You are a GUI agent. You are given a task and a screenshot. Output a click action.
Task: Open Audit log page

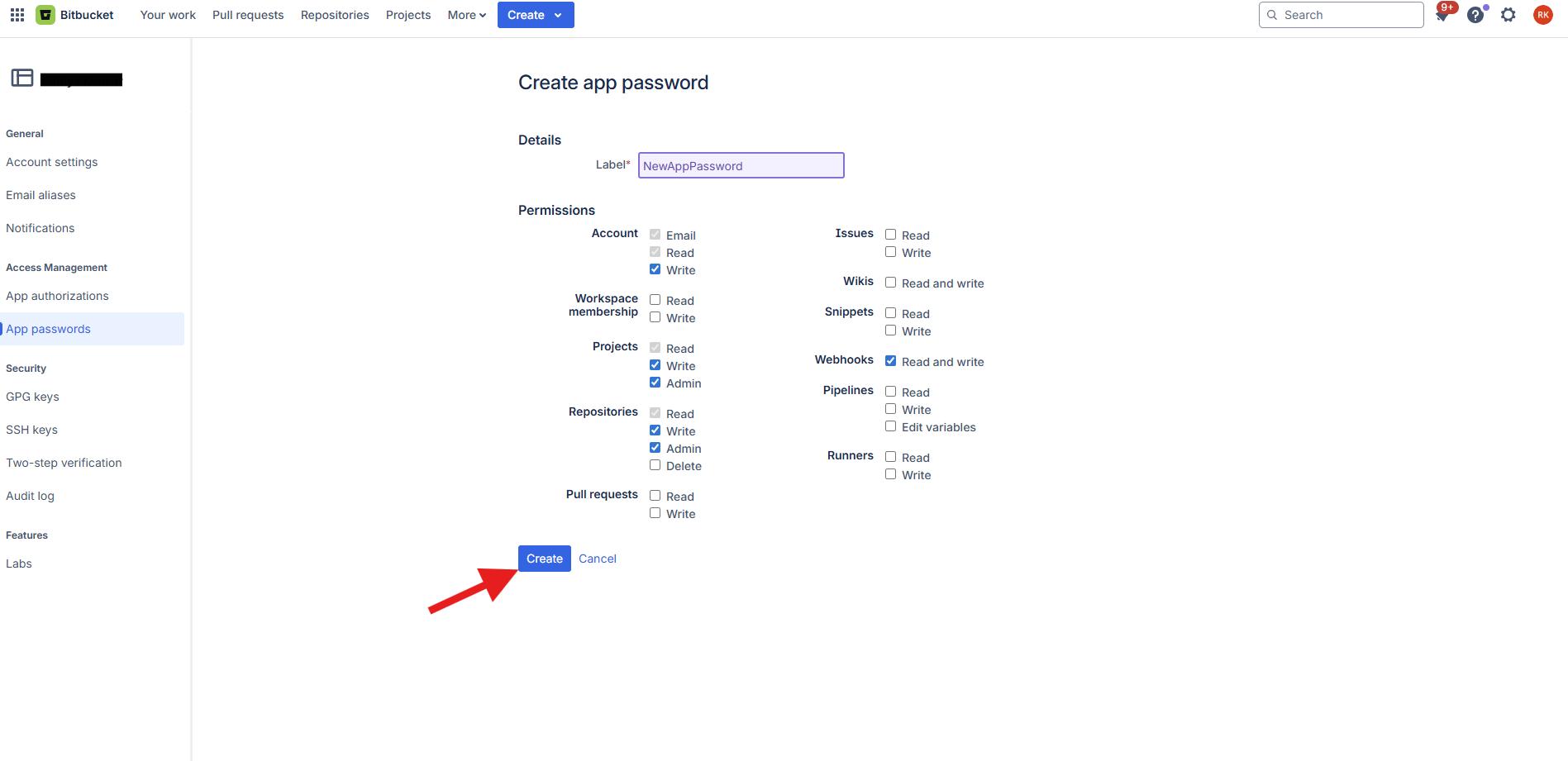[x=30, y=496]
